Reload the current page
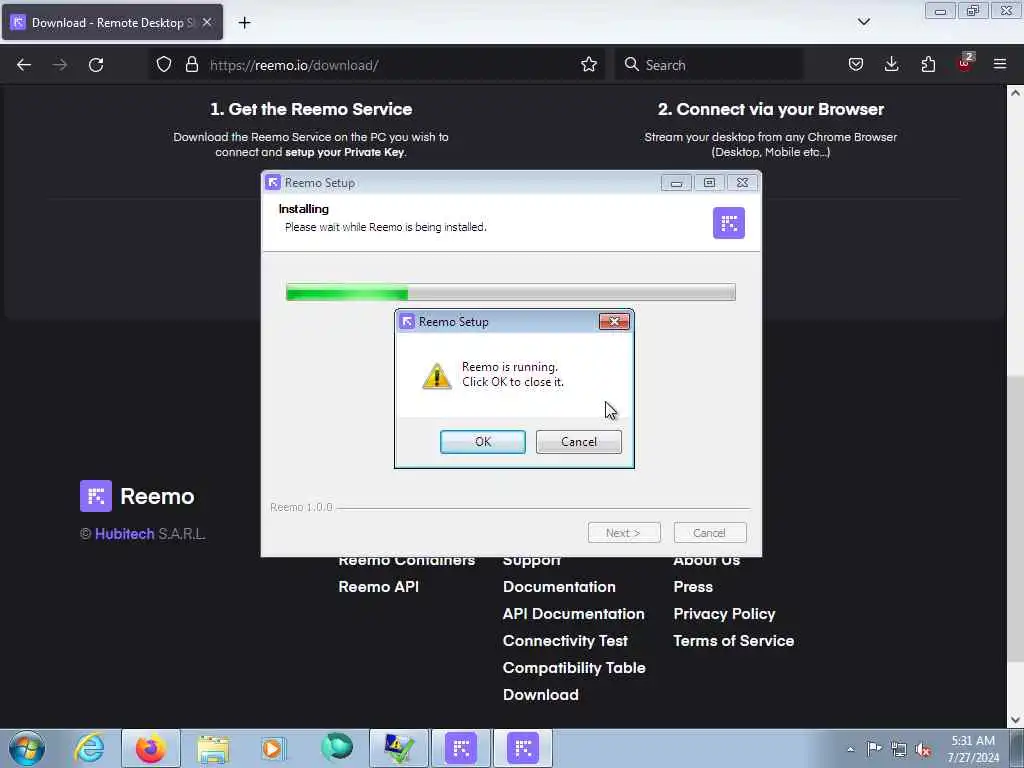This screenshot has height=768, width=1024. 96,65
